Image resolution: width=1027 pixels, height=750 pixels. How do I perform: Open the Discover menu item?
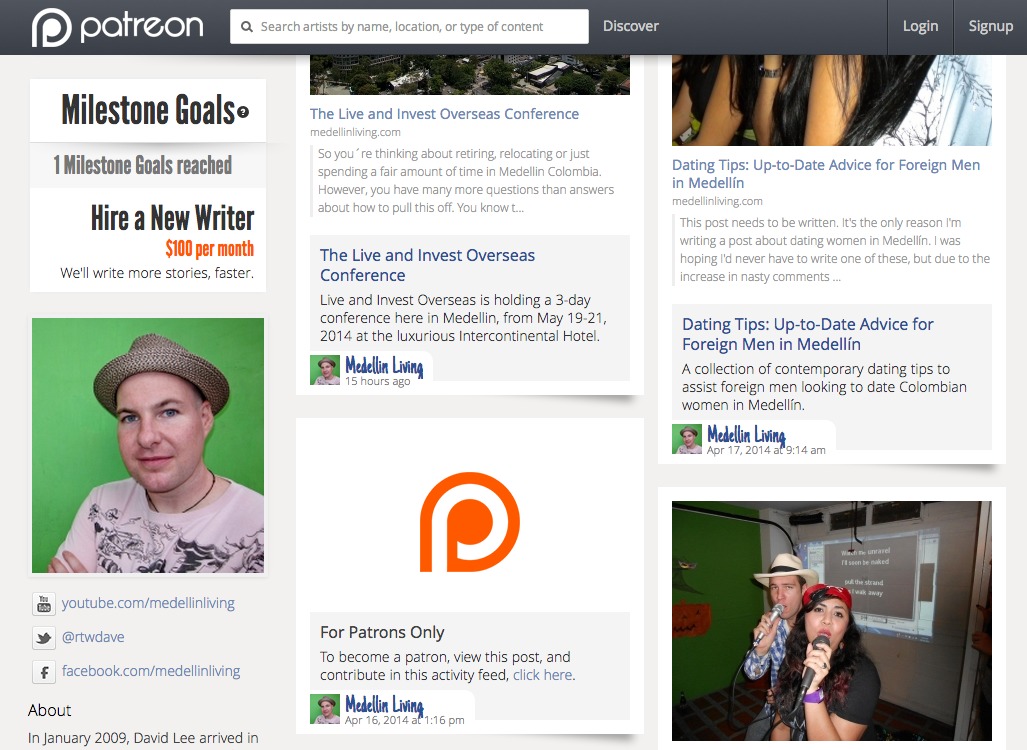(x=631, y=26)
